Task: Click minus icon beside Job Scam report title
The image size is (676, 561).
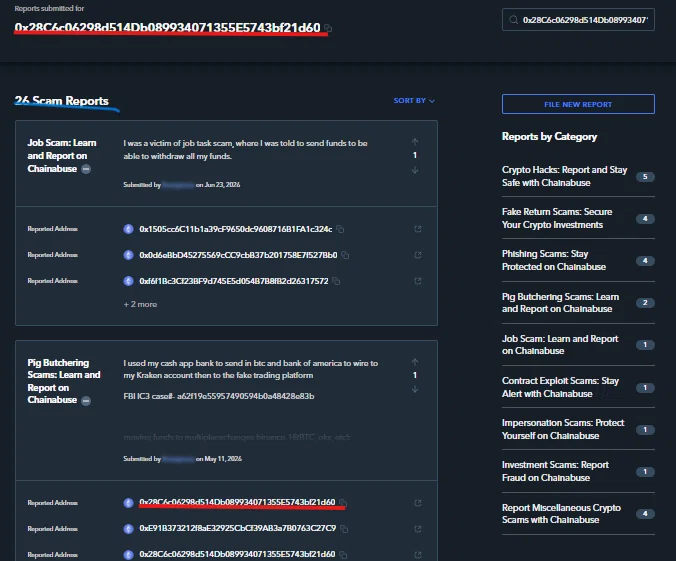Action: 86,169
